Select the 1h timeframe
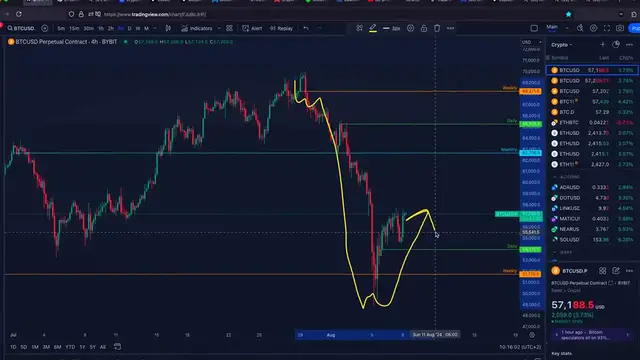This screenshot has width=640, height=360. 101,29
